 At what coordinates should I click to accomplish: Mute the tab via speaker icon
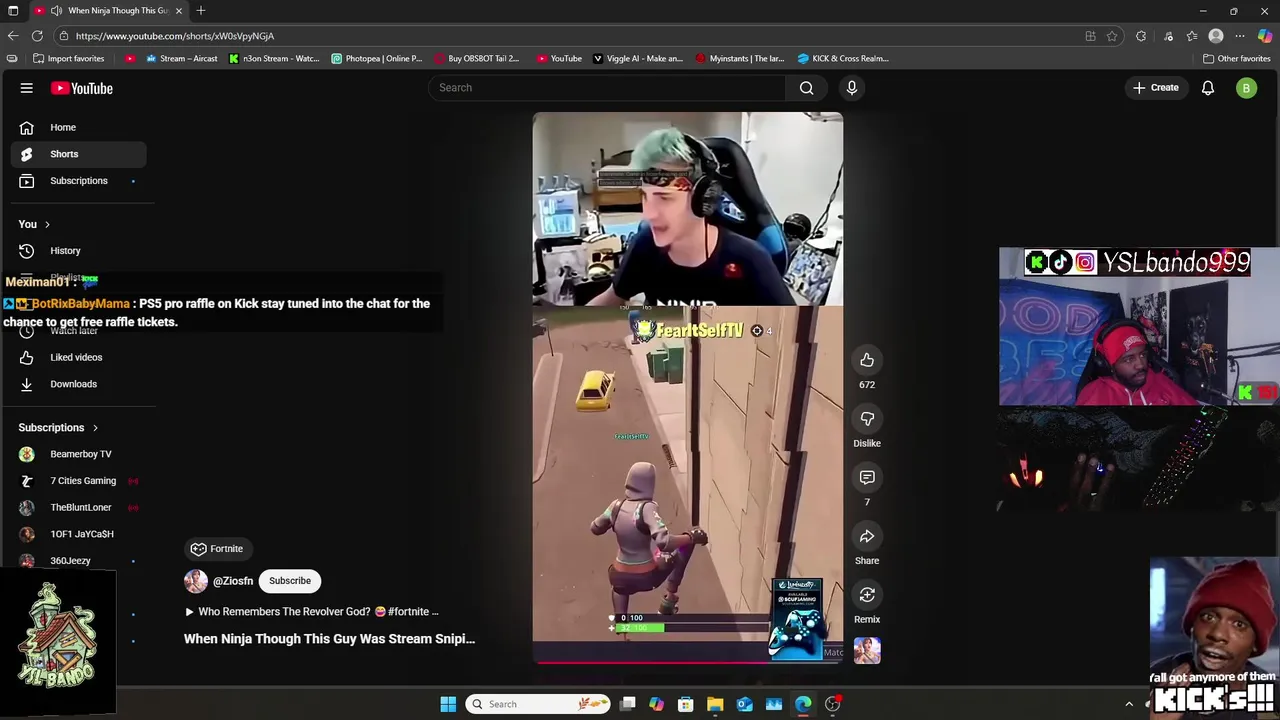56,11
